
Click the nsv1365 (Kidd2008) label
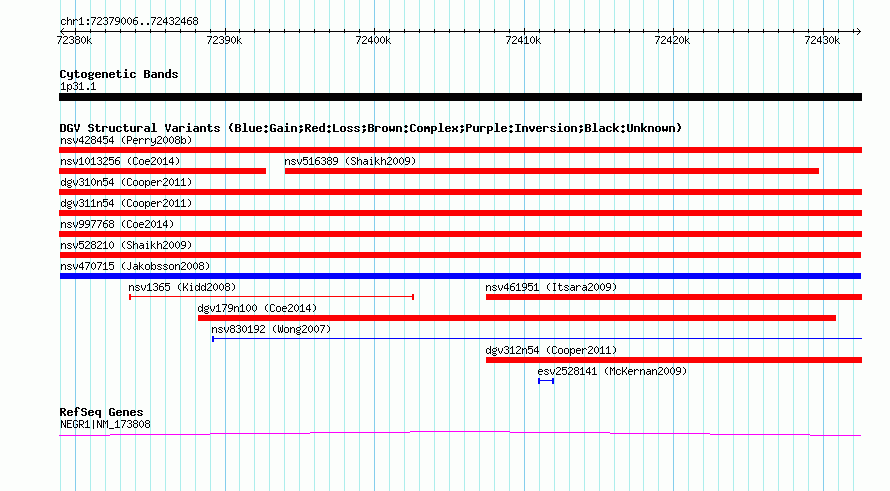(x=182, y=287)
